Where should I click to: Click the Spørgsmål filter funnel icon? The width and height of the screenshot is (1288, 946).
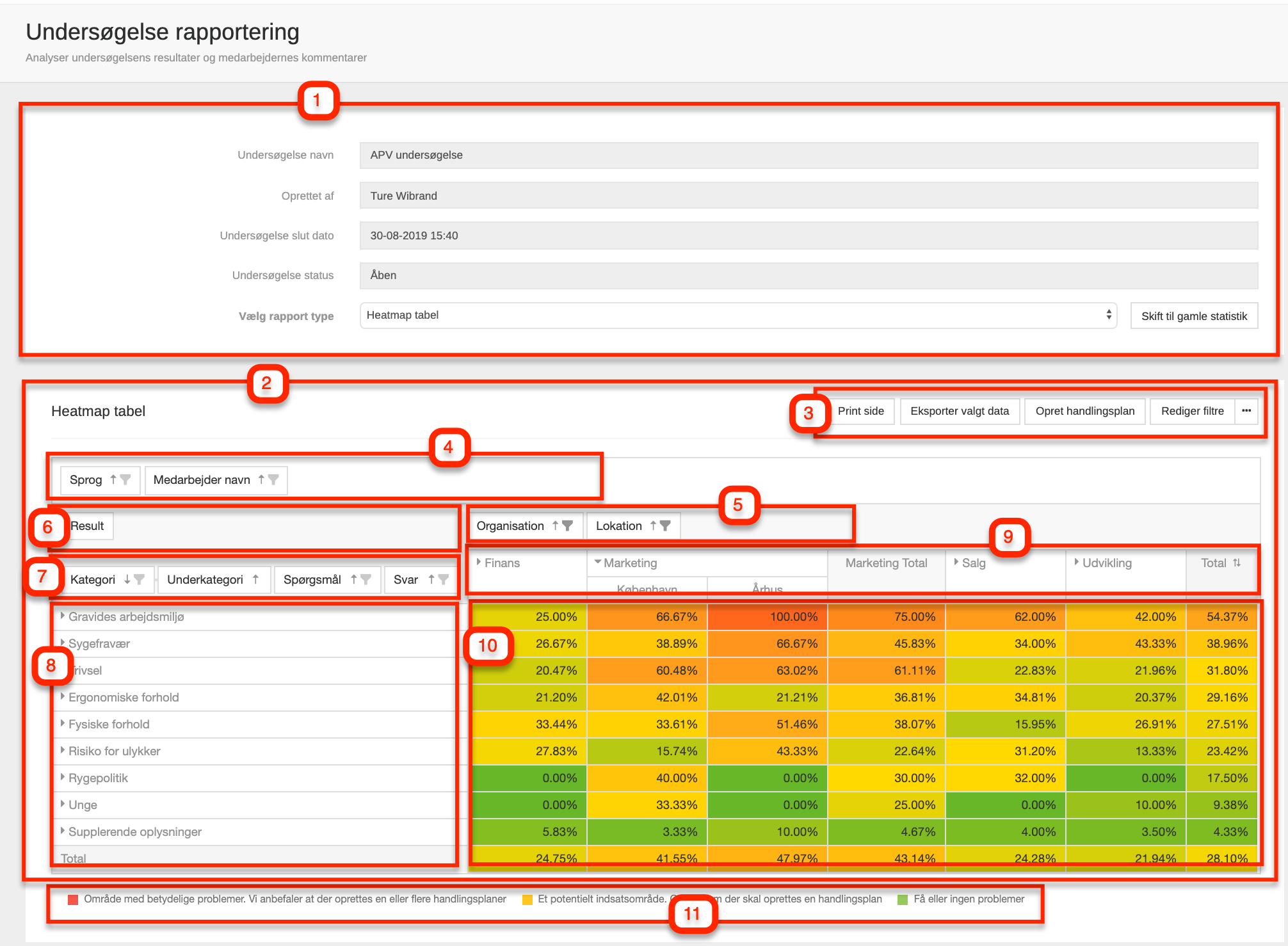coord(366,579)
